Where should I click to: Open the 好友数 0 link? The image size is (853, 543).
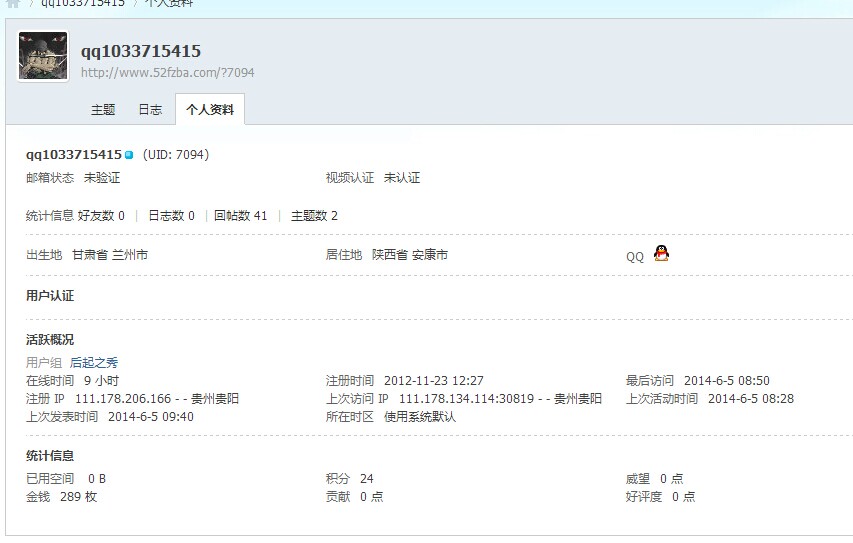tap(101, 216)
